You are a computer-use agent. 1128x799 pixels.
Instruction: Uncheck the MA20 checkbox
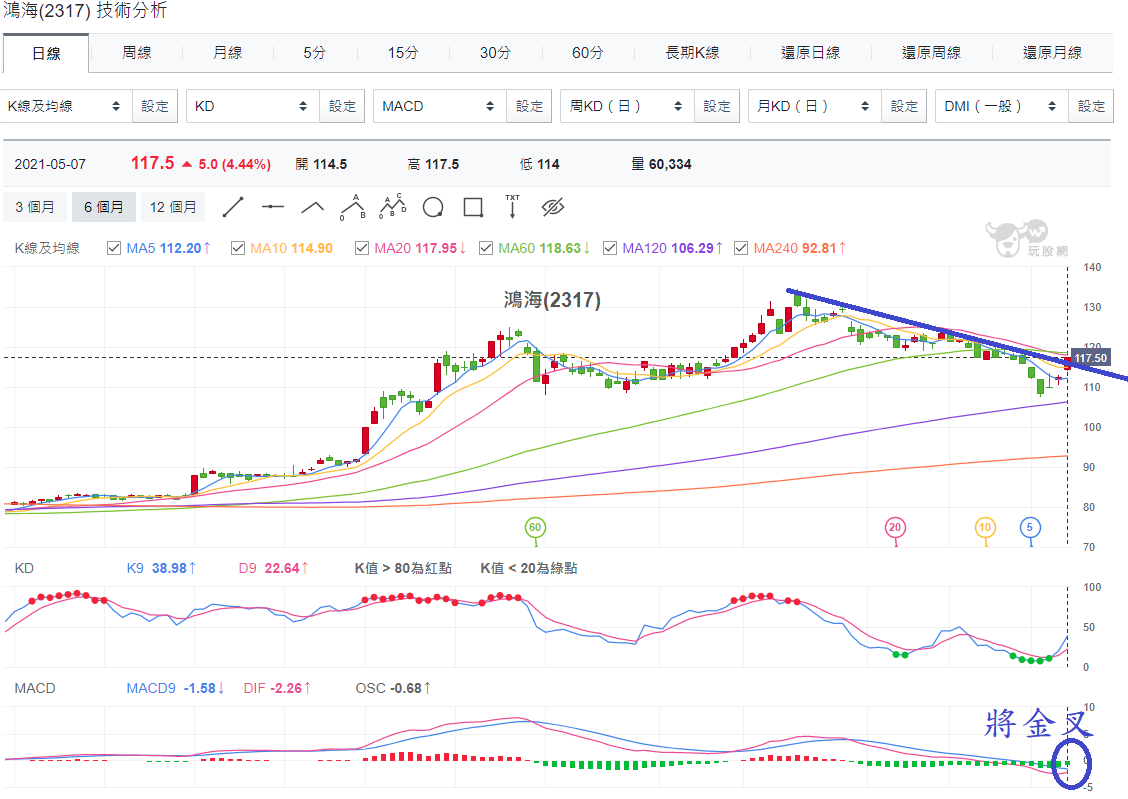pos(362,248)
